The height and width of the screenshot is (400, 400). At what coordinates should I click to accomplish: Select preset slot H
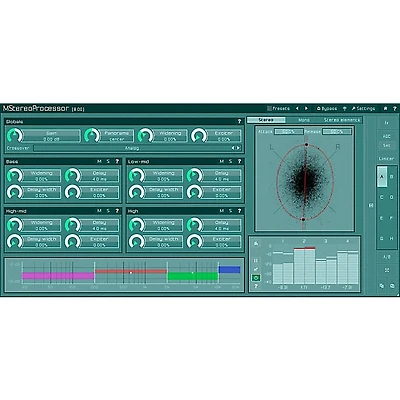[392, 238]
